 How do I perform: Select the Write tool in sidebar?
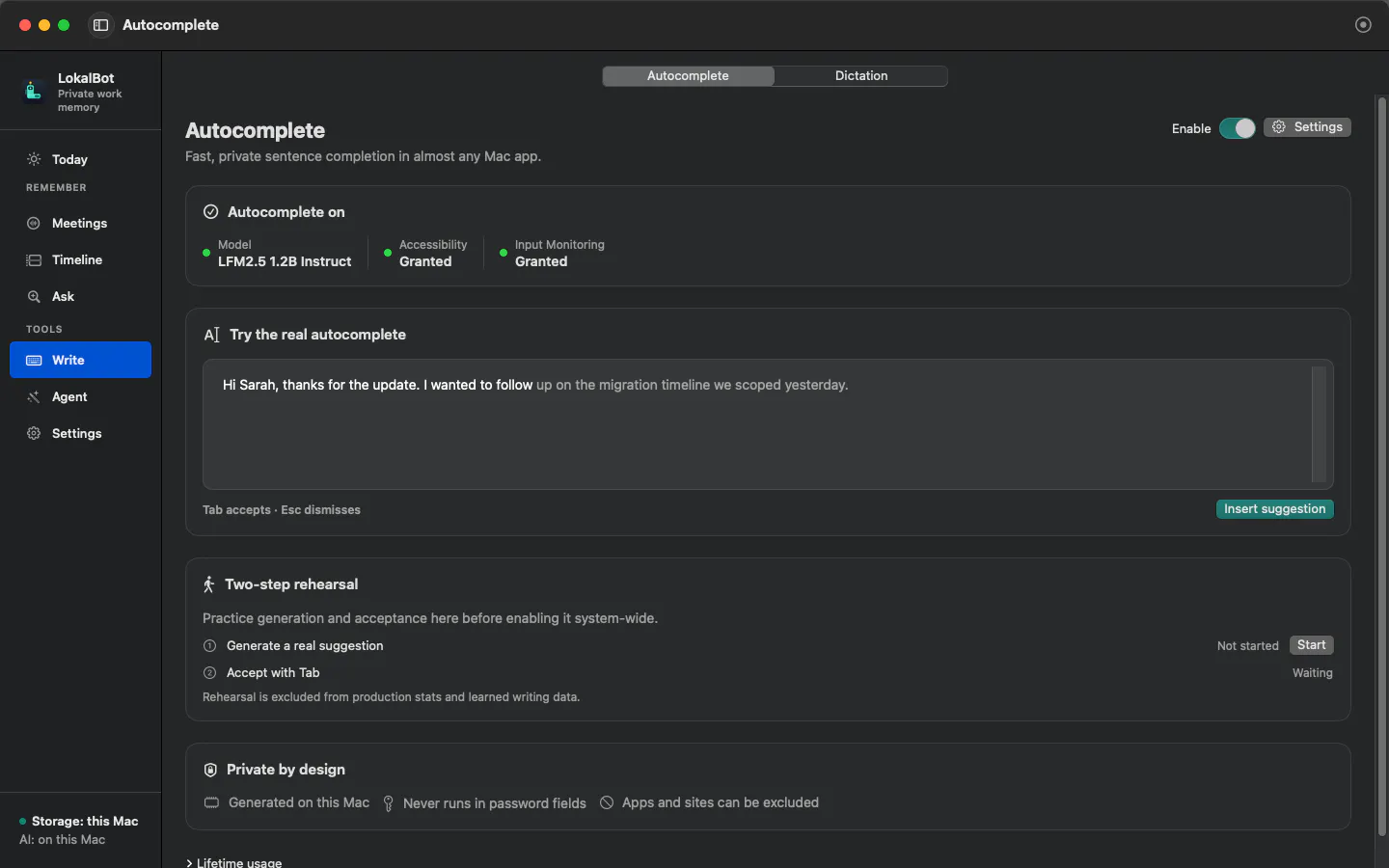pos(80,360)
